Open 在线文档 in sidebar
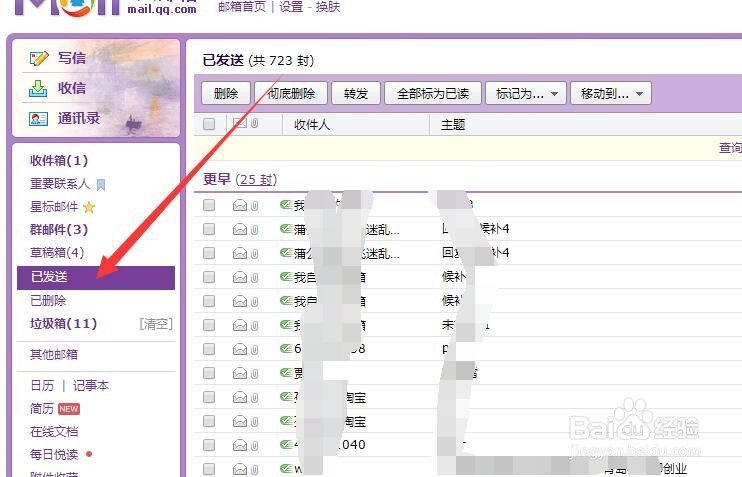The image size is (742, 477). pyautogui.click(x=54, y=432)
